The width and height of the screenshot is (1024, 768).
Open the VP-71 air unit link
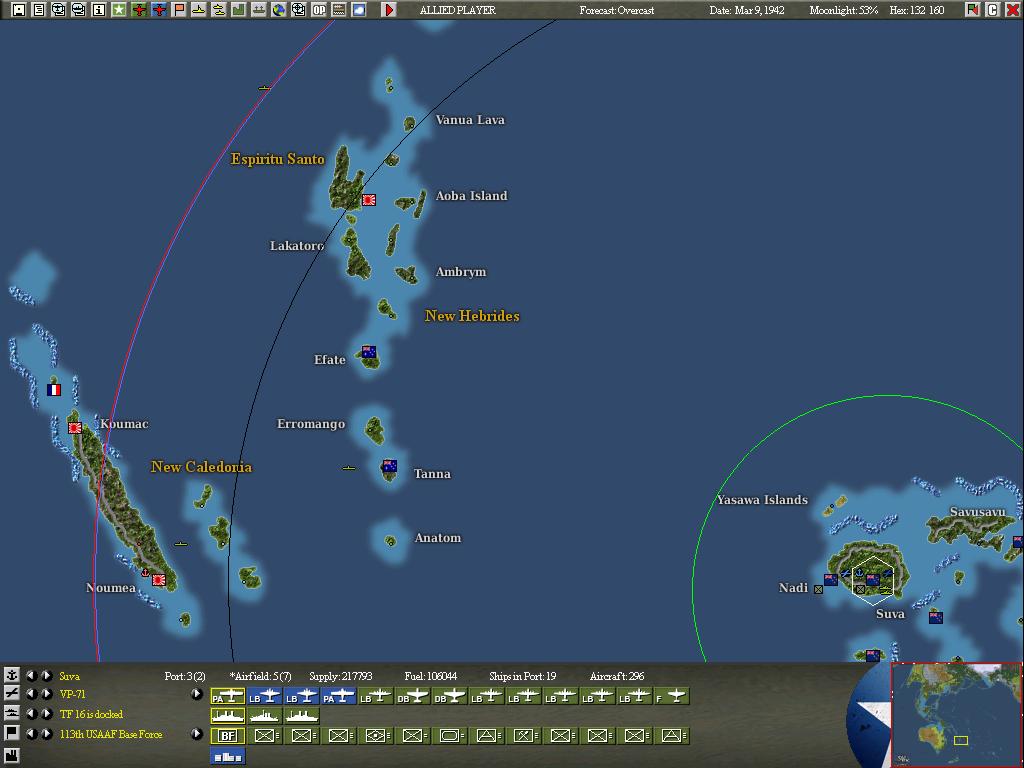[x=72, y=694]
